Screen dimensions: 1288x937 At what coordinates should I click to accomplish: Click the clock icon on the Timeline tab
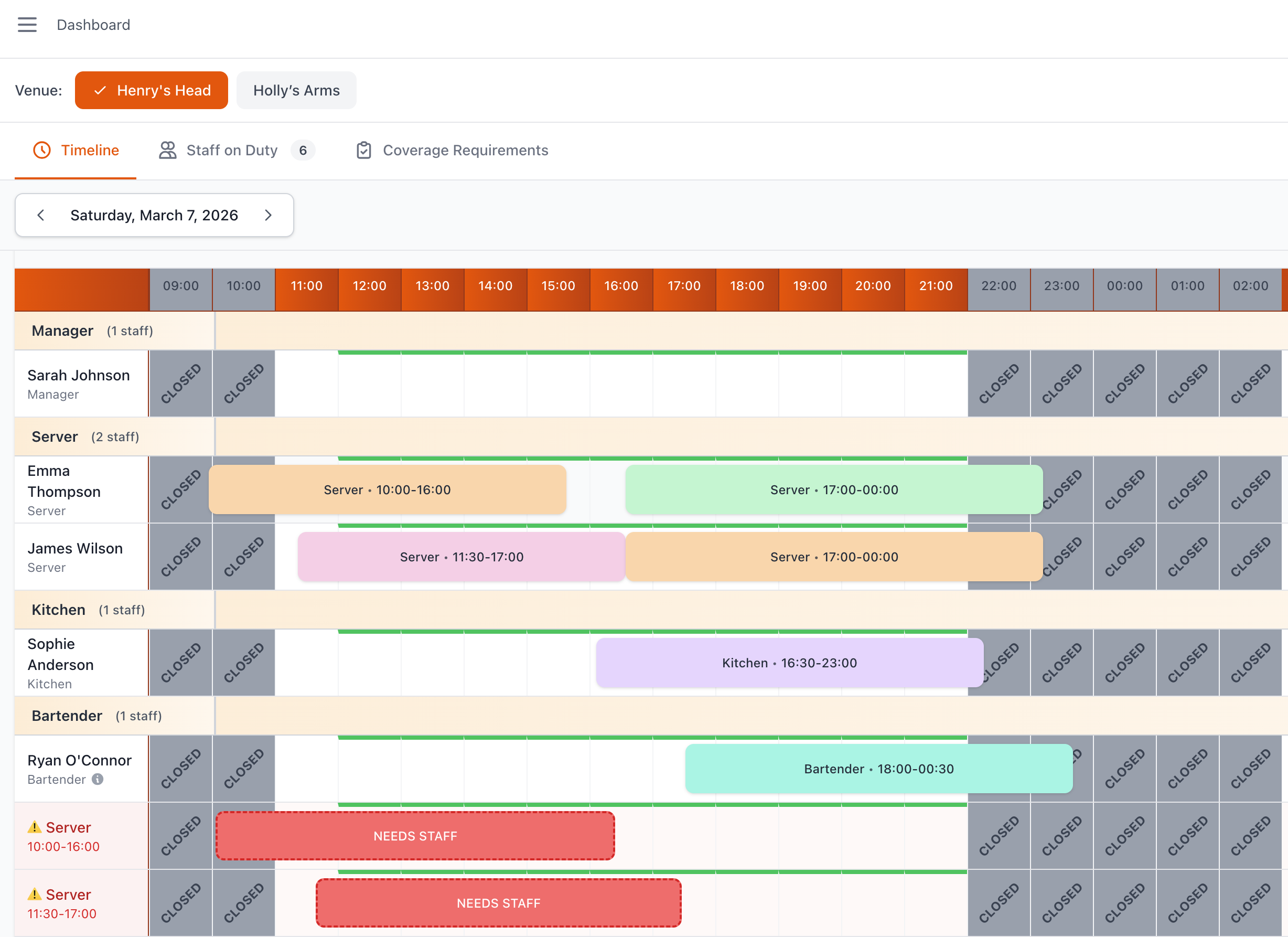42,150
